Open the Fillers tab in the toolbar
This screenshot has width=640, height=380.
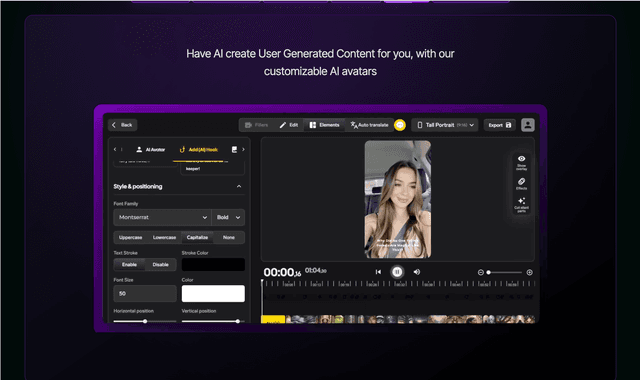(256, 125)
